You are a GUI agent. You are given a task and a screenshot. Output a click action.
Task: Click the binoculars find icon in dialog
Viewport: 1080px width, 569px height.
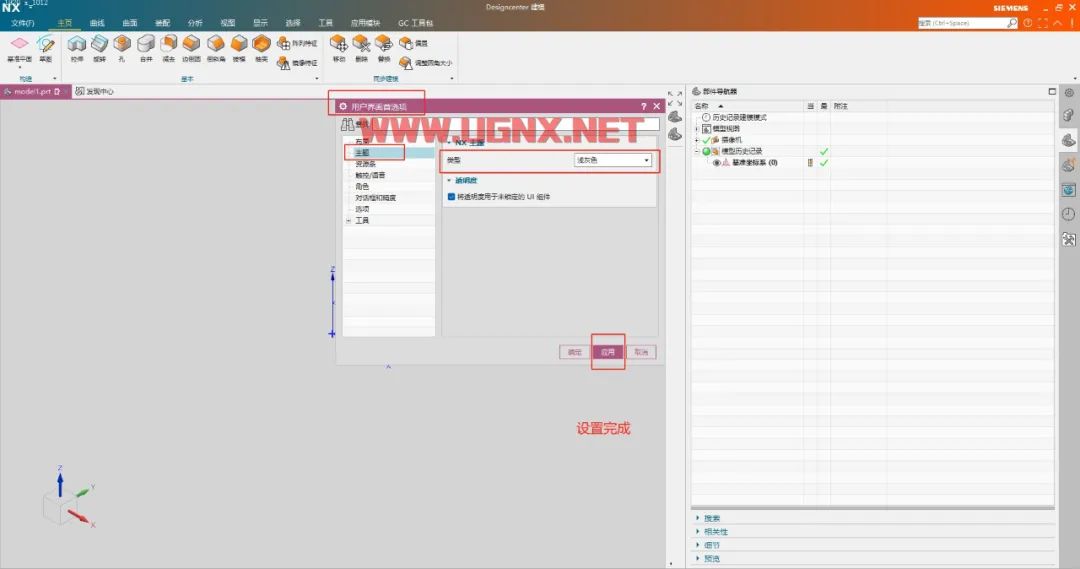[348, 124]
